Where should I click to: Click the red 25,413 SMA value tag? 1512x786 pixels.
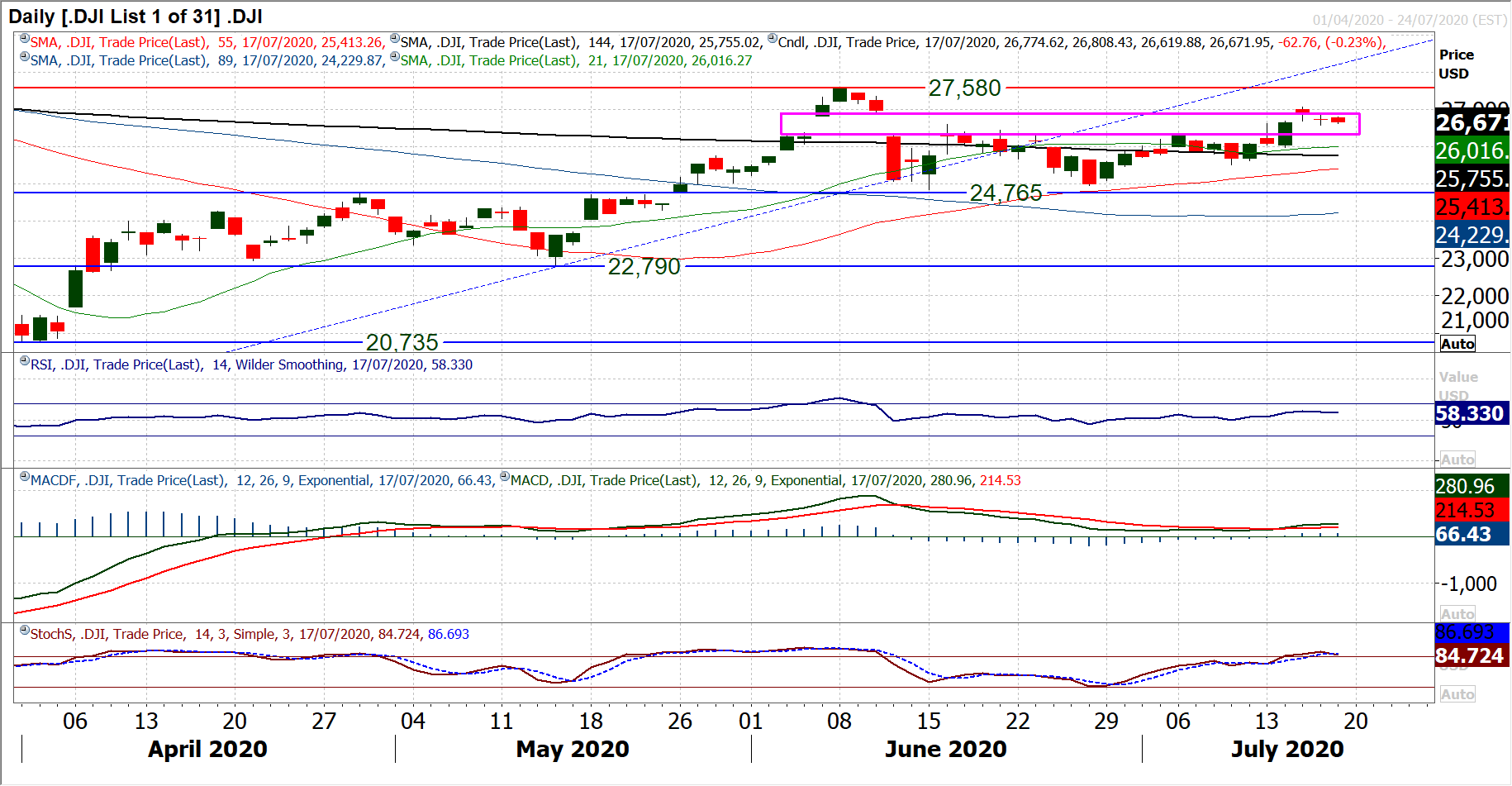point(1472,207)
